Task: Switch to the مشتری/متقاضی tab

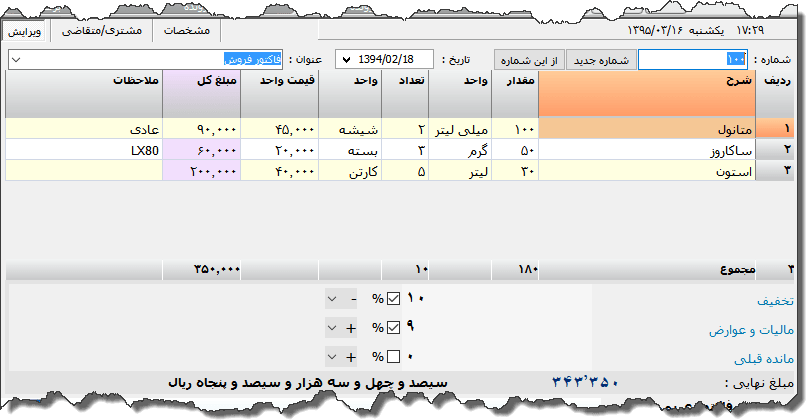Action: (x=102, y=31)
